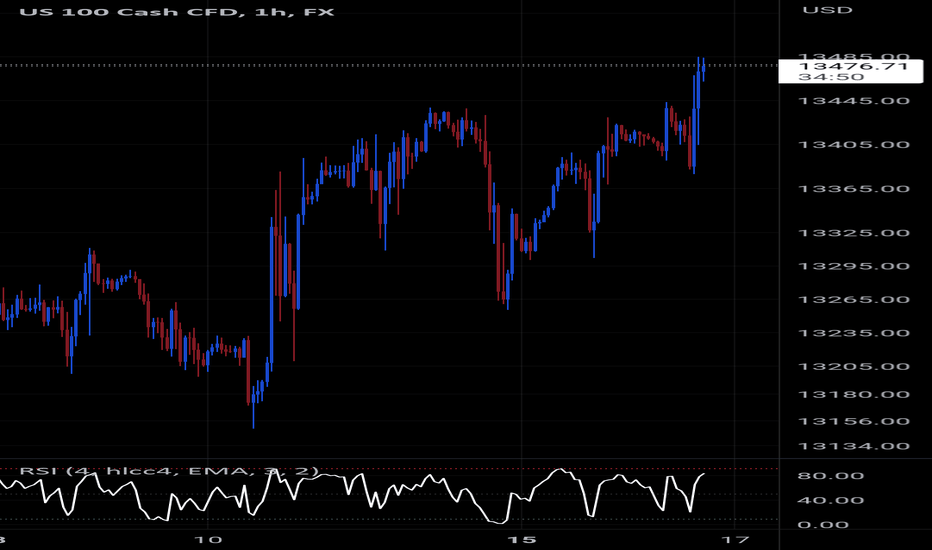Click date label 15 on time axis
Screen dimensions: 932x550
(521, 540)
